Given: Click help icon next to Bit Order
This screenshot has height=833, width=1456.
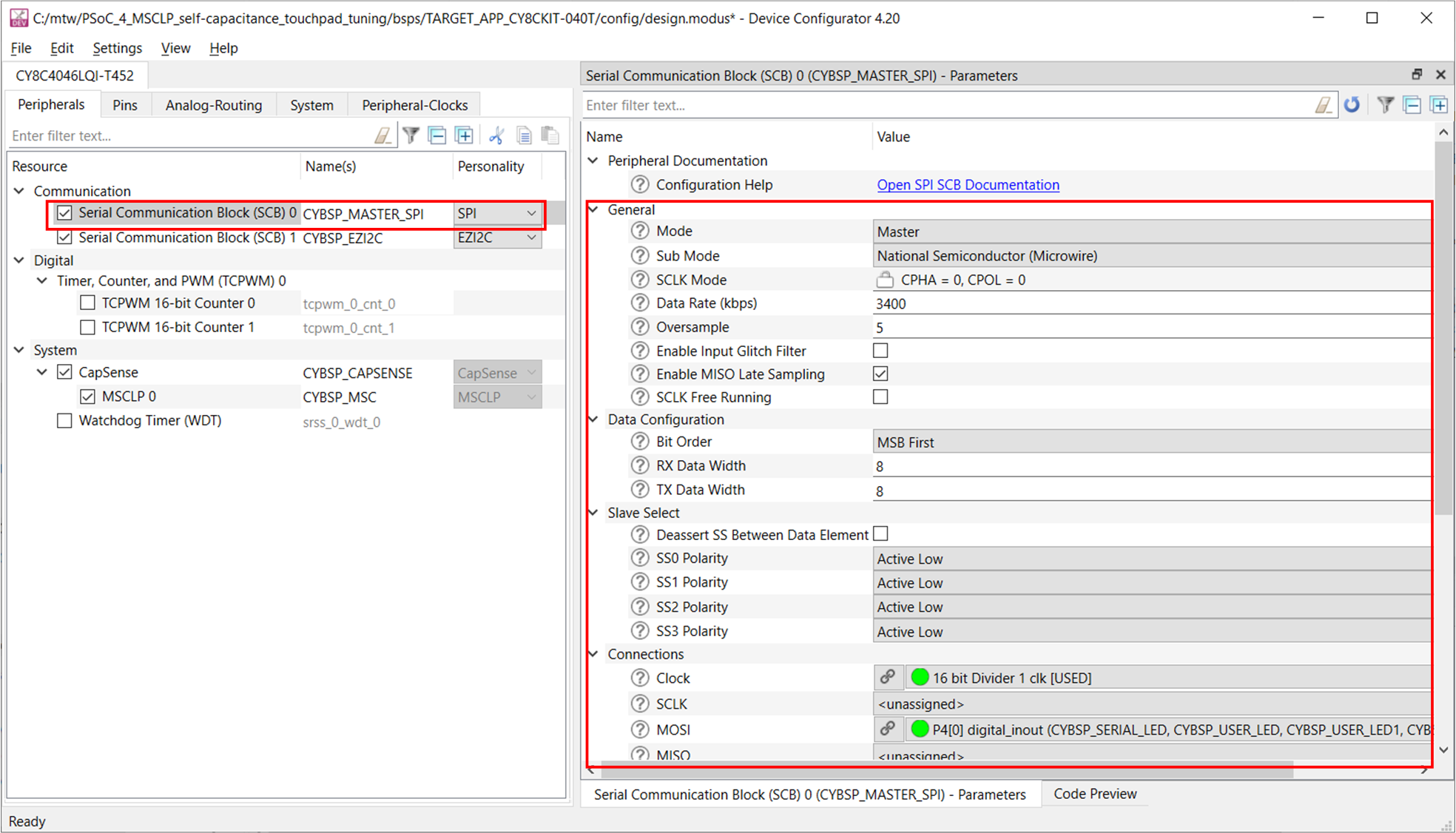Looking at the screenshot, I should pyautogui.click(x=640, y=441).
